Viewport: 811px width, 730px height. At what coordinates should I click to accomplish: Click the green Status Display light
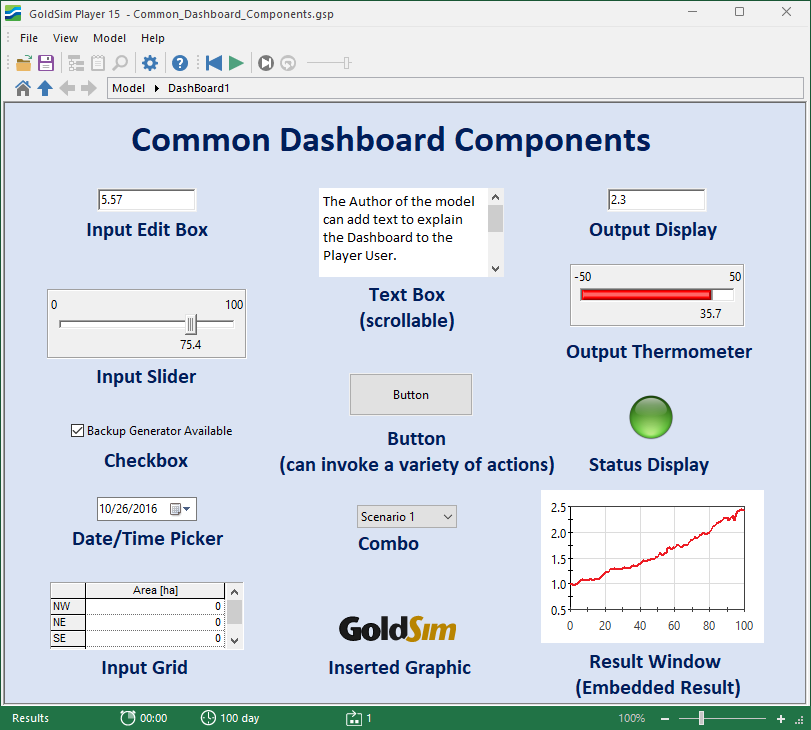(651, 418)
